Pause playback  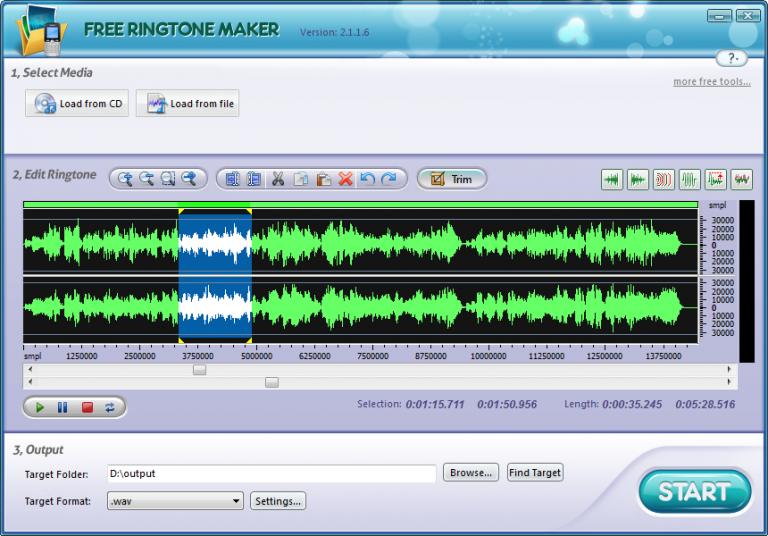63,407
